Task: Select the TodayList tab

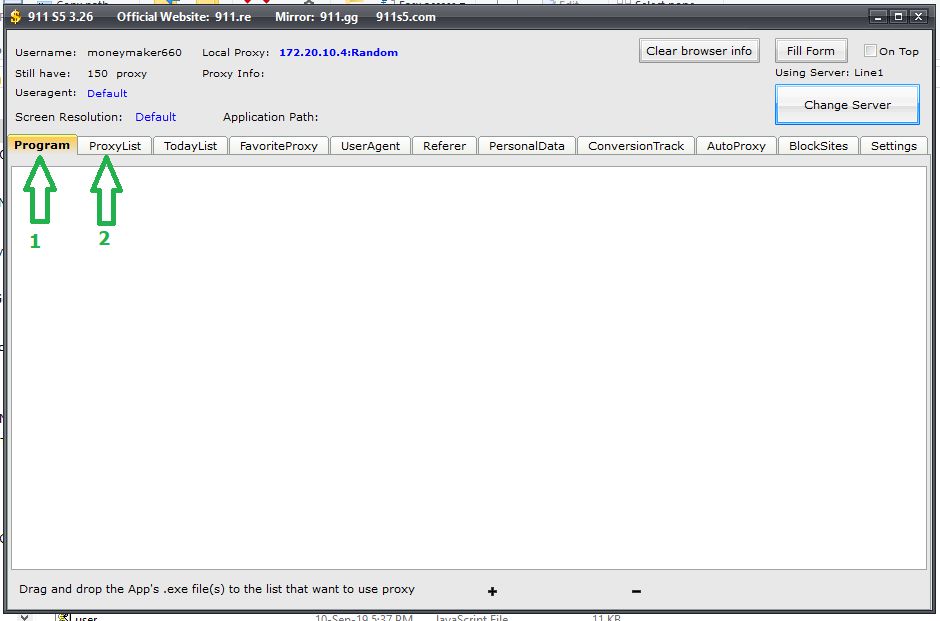Action: coord(190,146)
